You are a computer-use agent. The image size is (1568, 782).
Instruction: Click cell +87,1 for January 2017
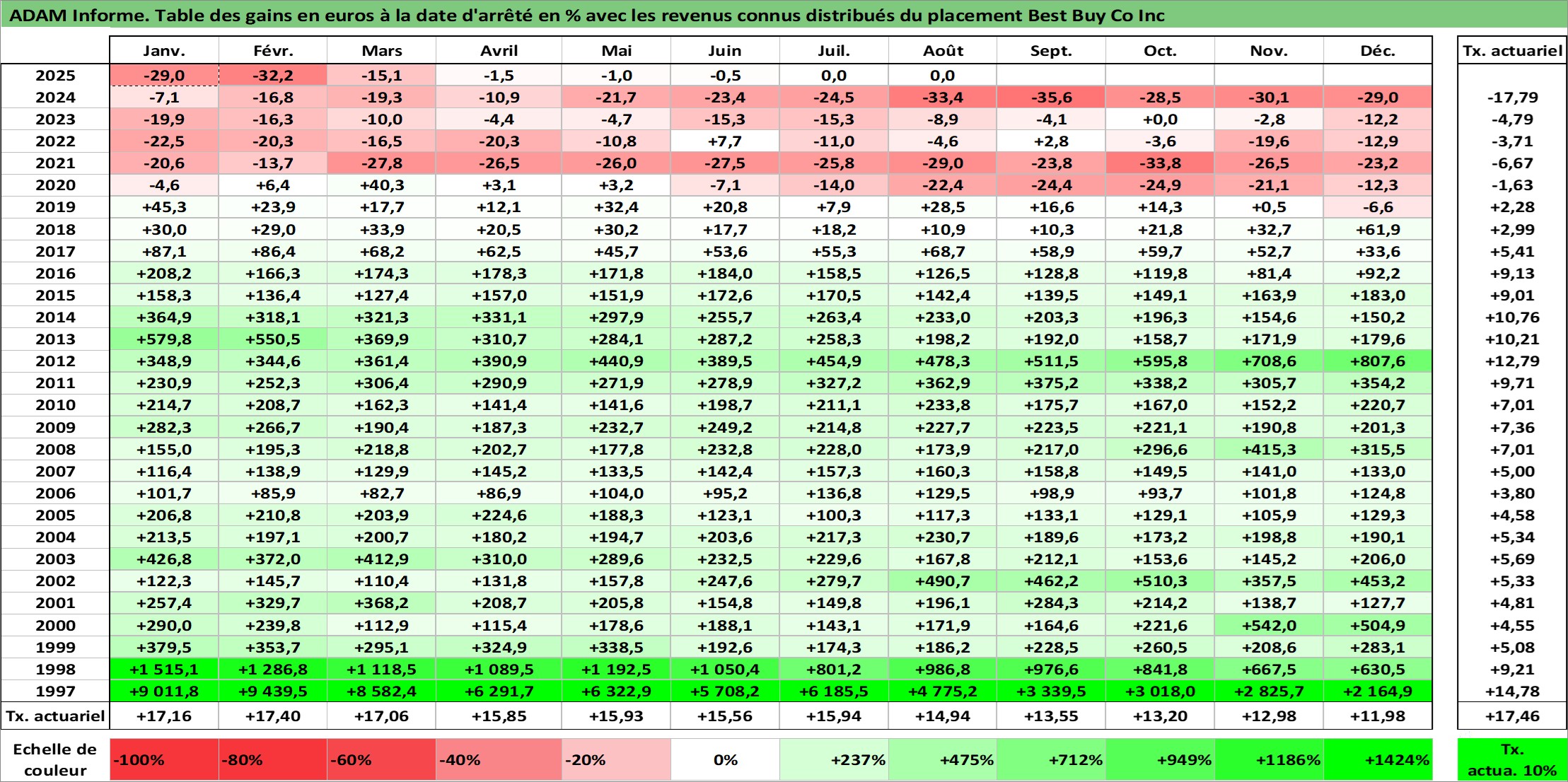pos(164,252)
